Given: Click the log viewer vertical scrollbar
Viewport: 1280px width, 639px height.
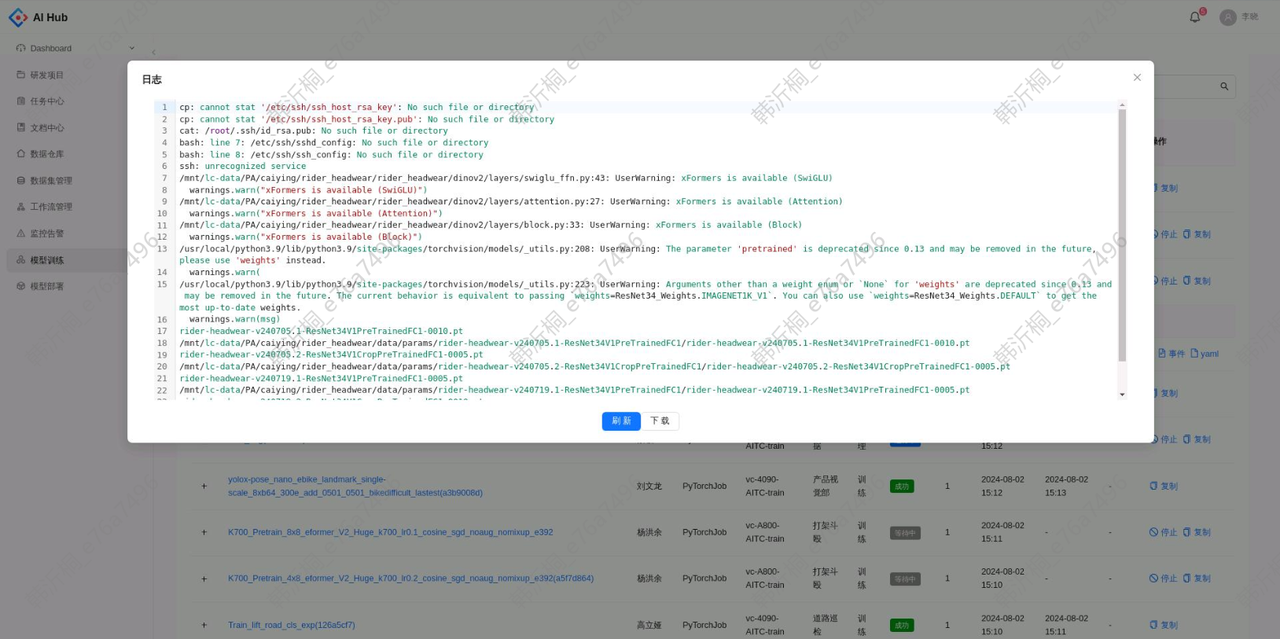Looking at the screenshot, I should tap(1122, 235).
